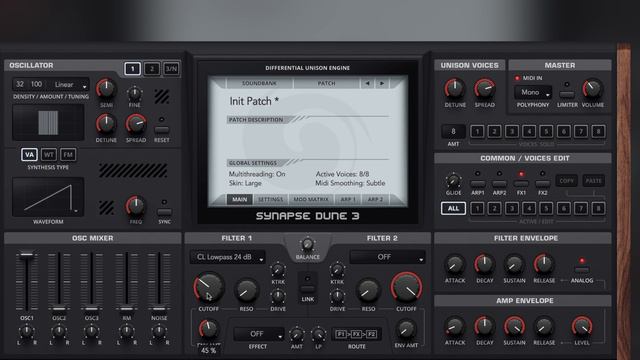
Task: Choose WT synthesis type
Action: tap(49, 155)
